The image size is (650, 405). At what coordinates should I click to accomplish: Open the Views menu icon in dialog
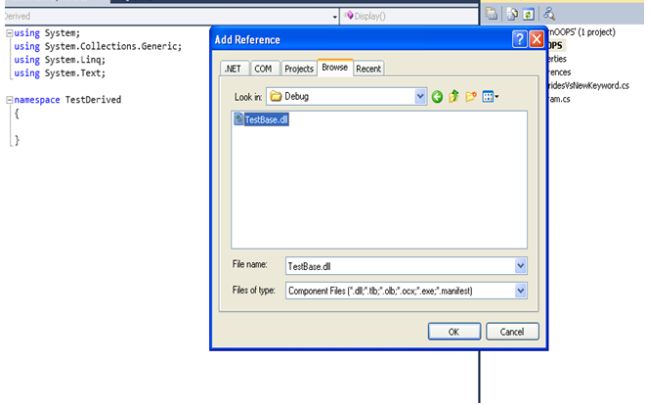pos(490,97)
